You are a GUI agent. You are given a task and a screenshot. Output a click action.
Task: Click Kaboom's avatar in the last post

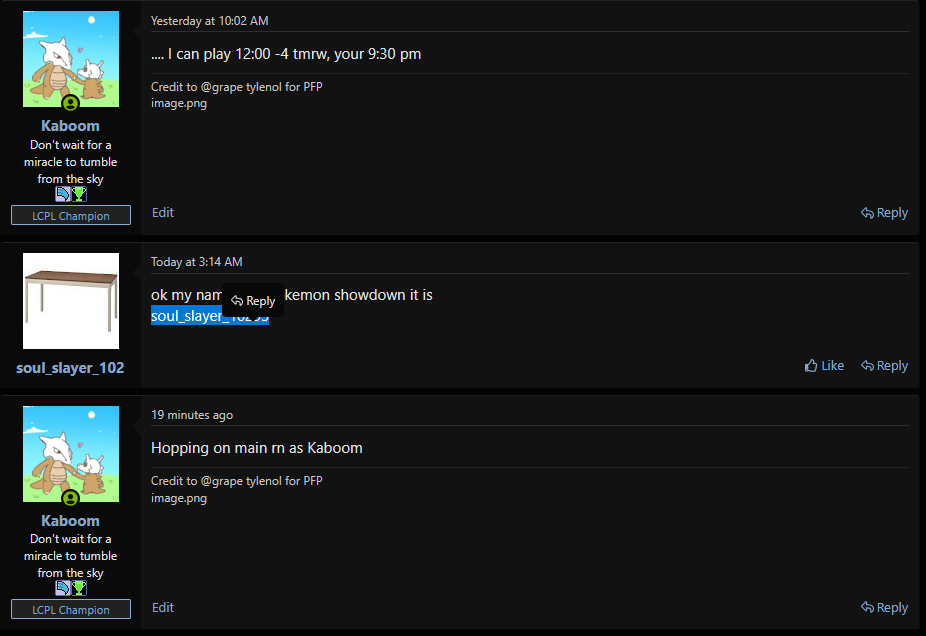point(71,454)
